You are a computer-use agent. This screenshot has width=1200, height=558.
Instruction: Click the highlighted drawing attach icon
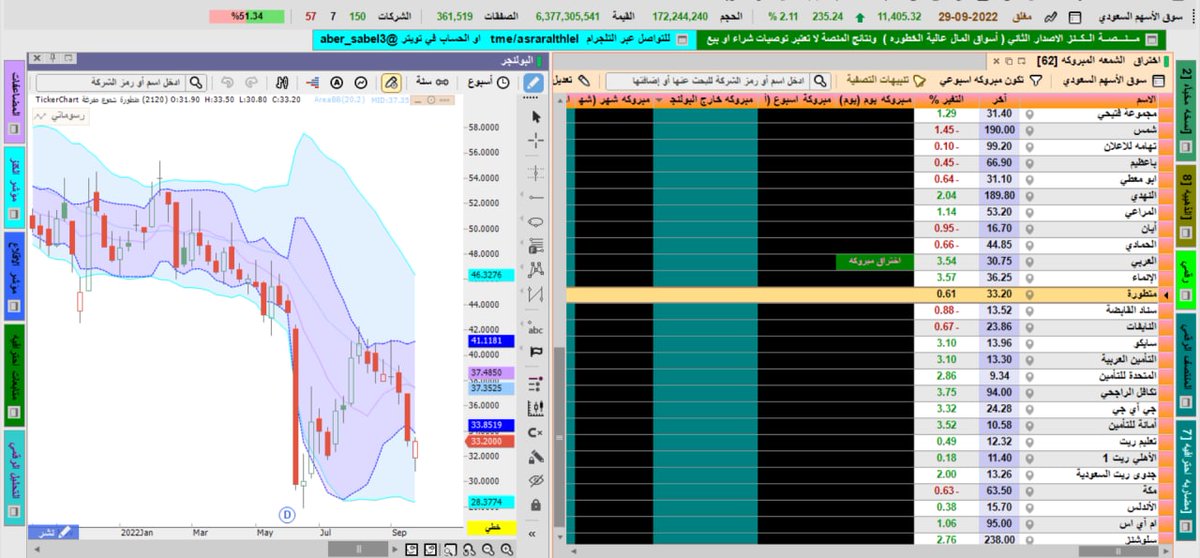[392, 82]
